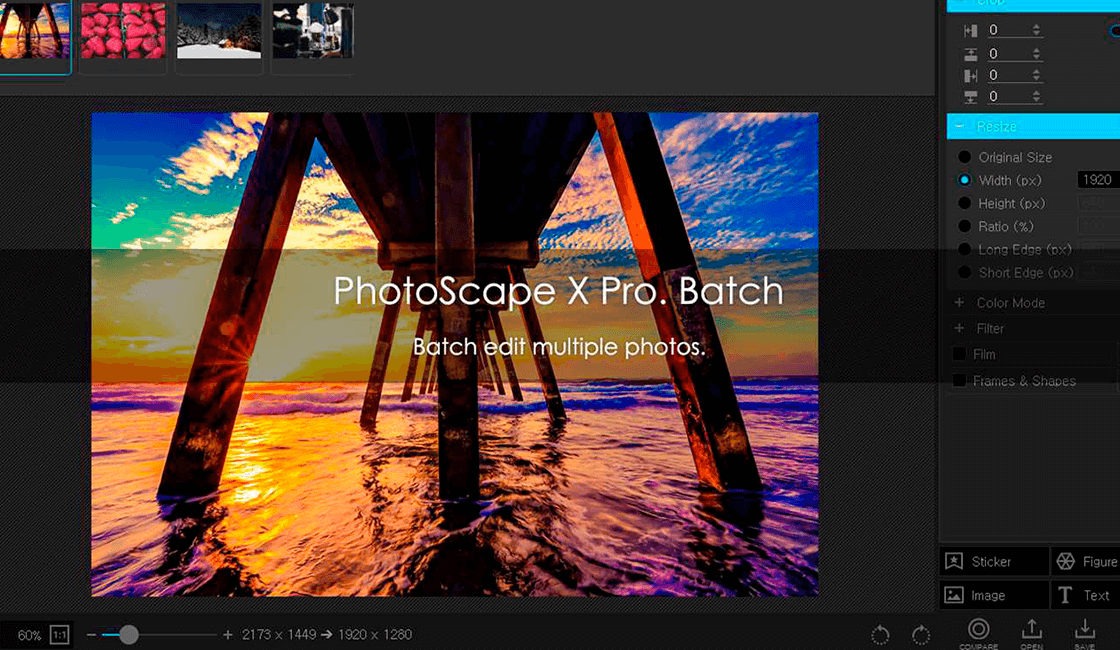Decrease the right crop value stepper
The image size is (1120, 650).
click(x=1036, y=79)
